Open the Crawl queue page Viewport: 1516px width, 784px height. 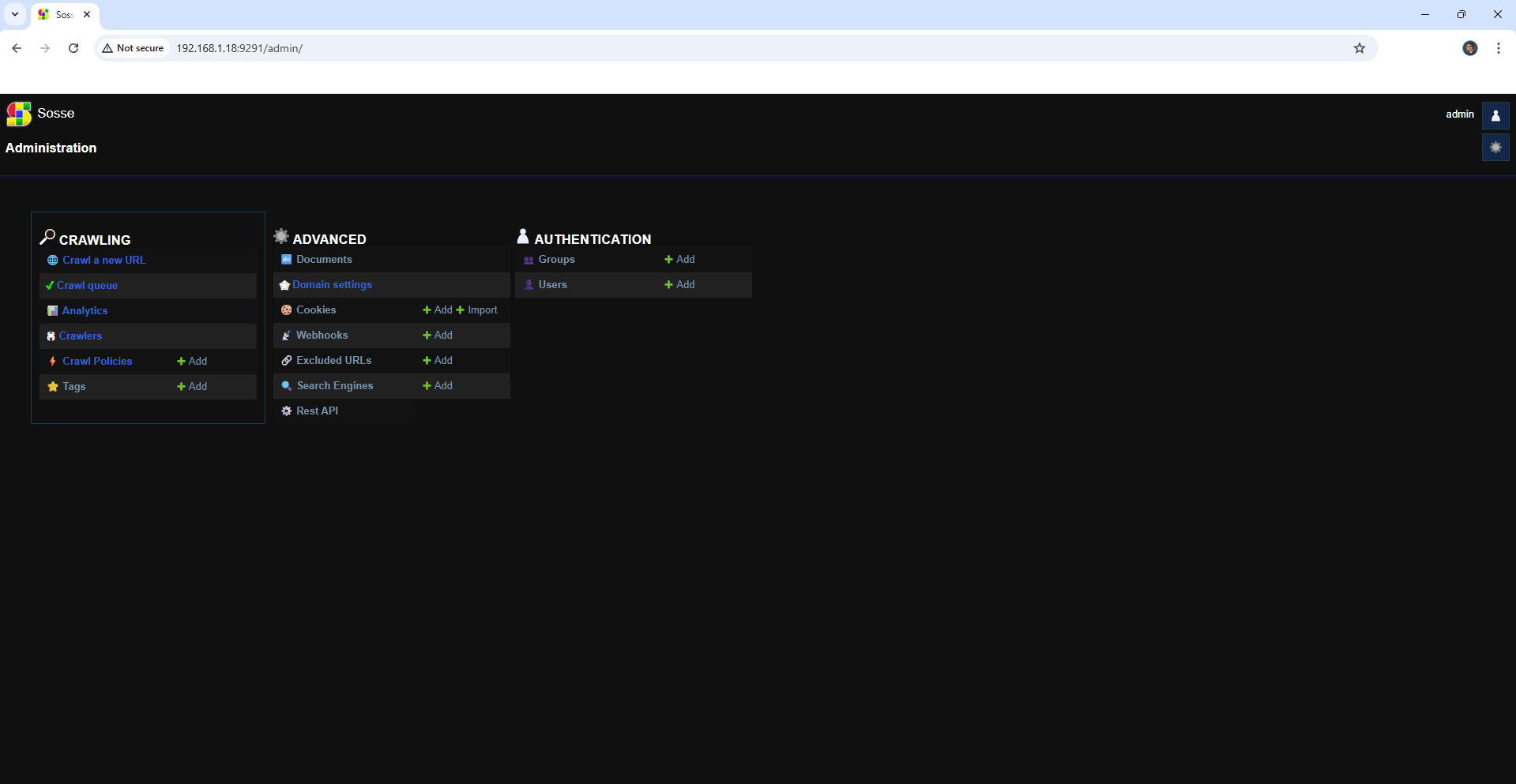click(x=87, y=286)
